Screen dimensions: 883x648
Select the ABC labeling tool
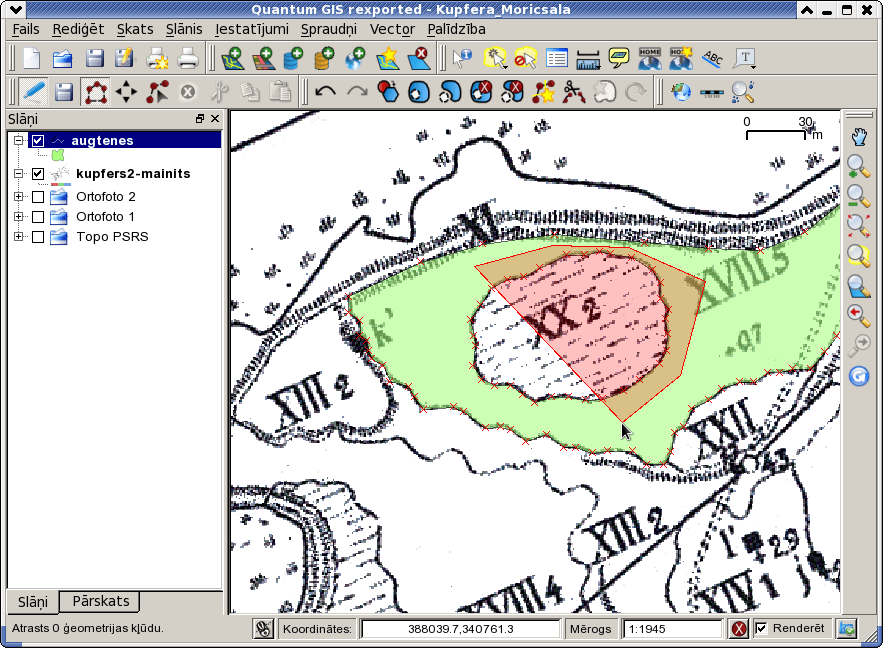[x=712, y=58]
